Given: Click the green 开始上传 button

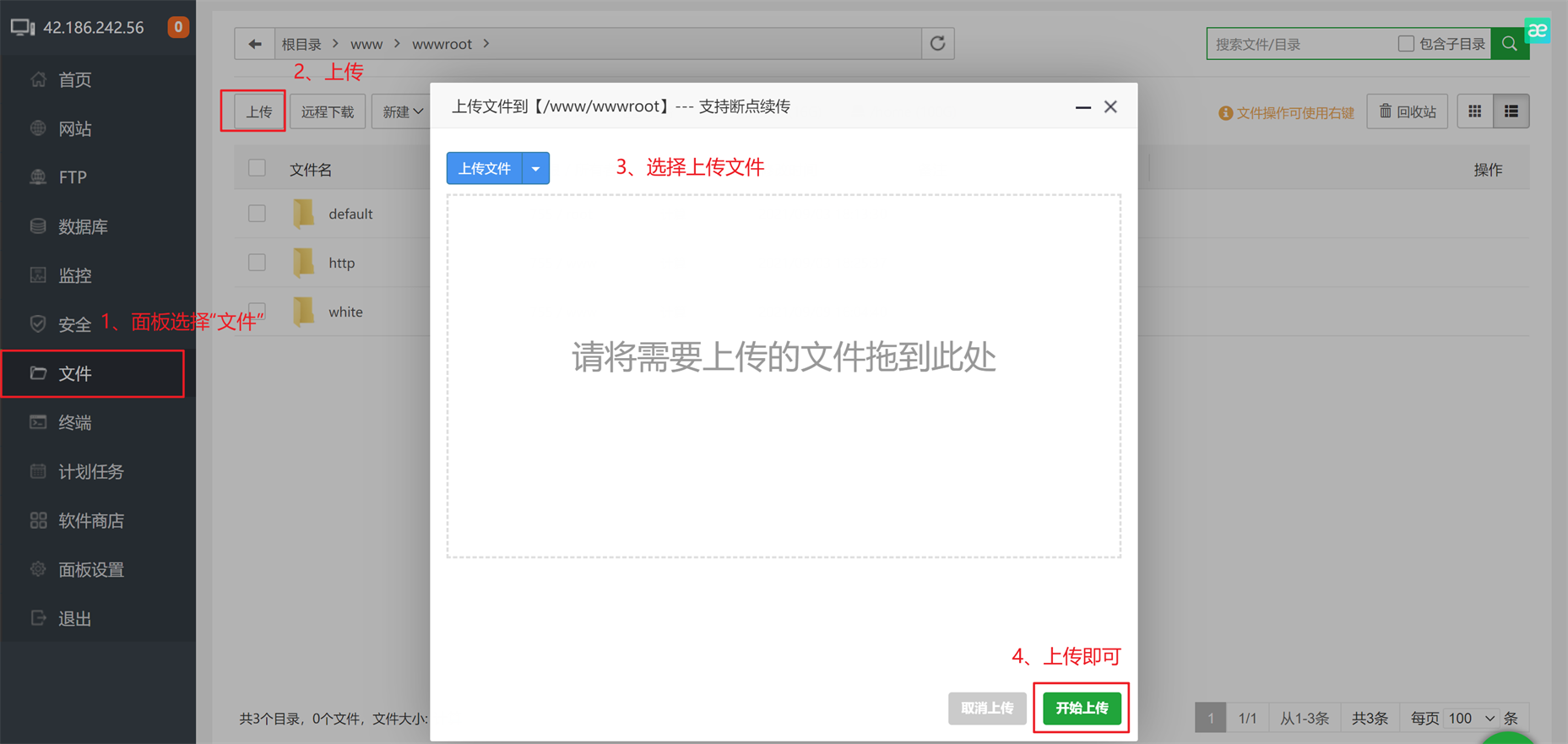Looking at the screenshot, I should pyautogui.click(x=1081, y=708).
